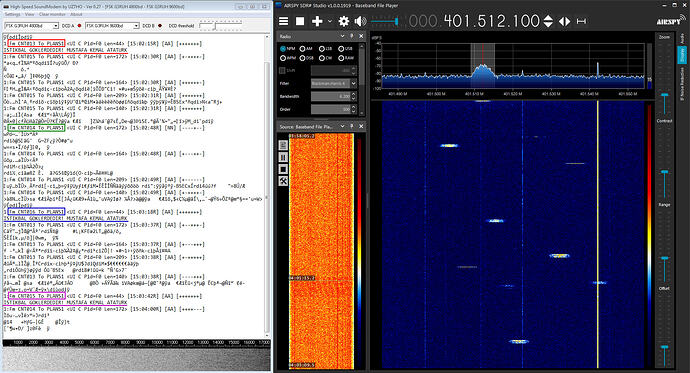This screenshot has width=690, height=373.
Task: Minimize the SDR# Studio window
Action: pos(664,5)
